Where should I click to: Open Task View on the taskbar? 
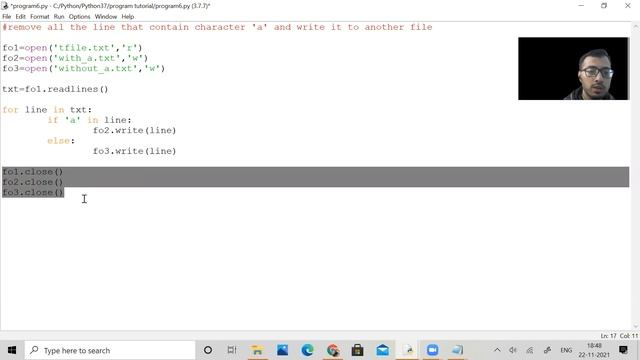(x=232, y=350)
